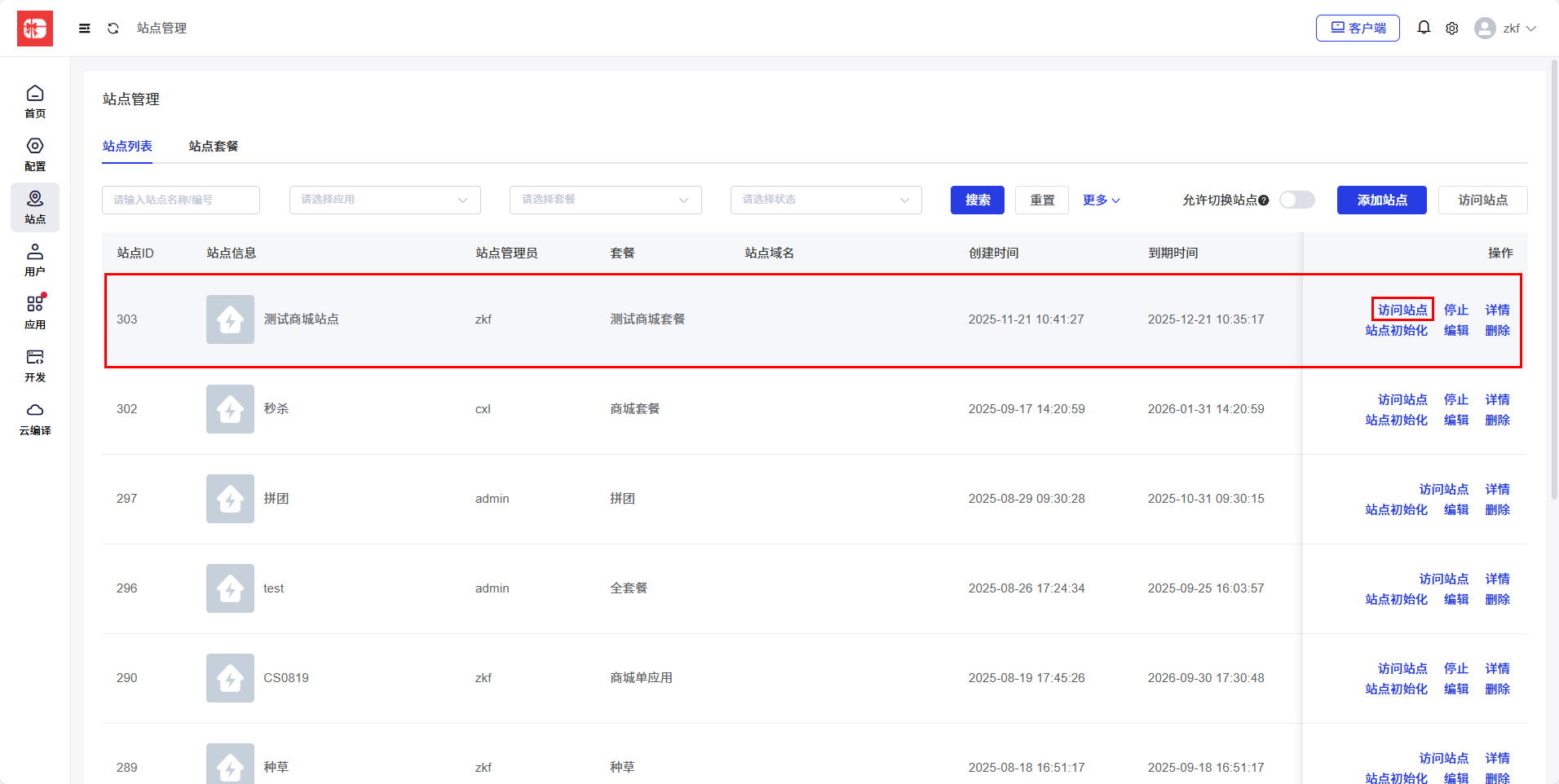Select the 站点列表 tab
The image size is (1559, 784).
127,146
